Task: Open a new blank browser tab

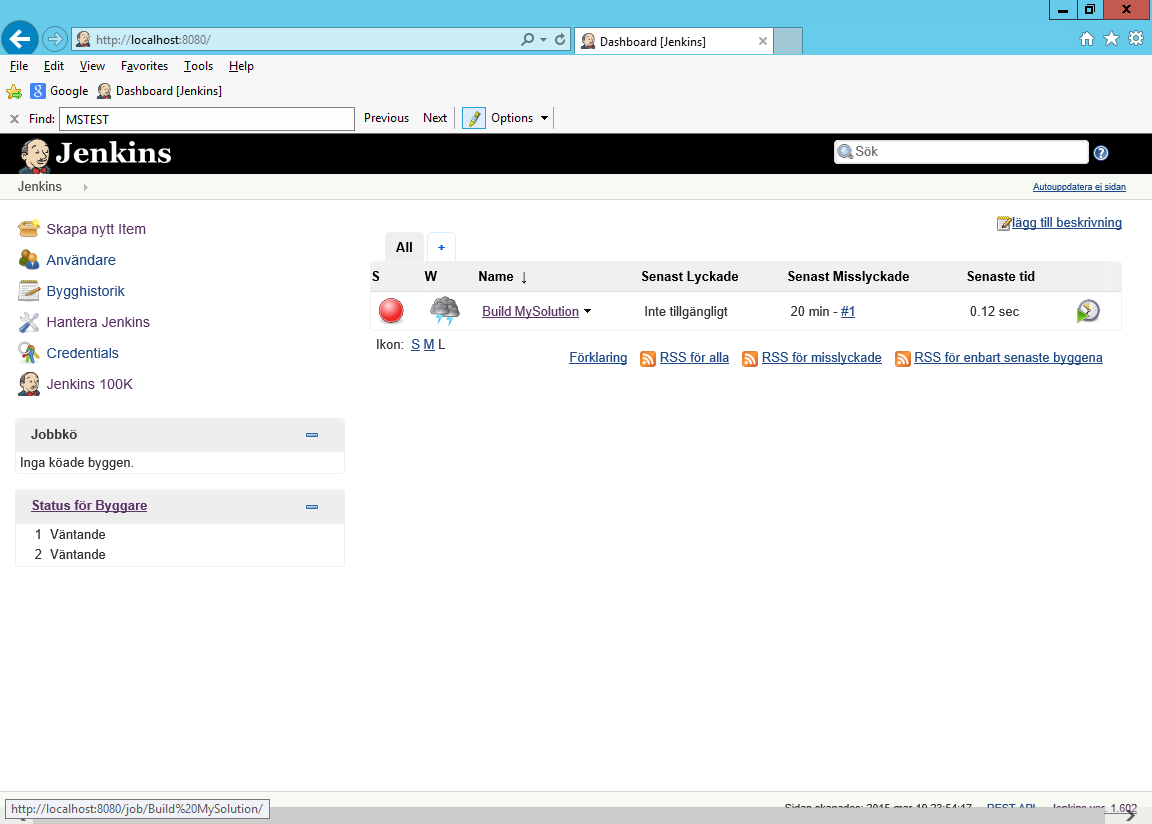Action: 788,41
